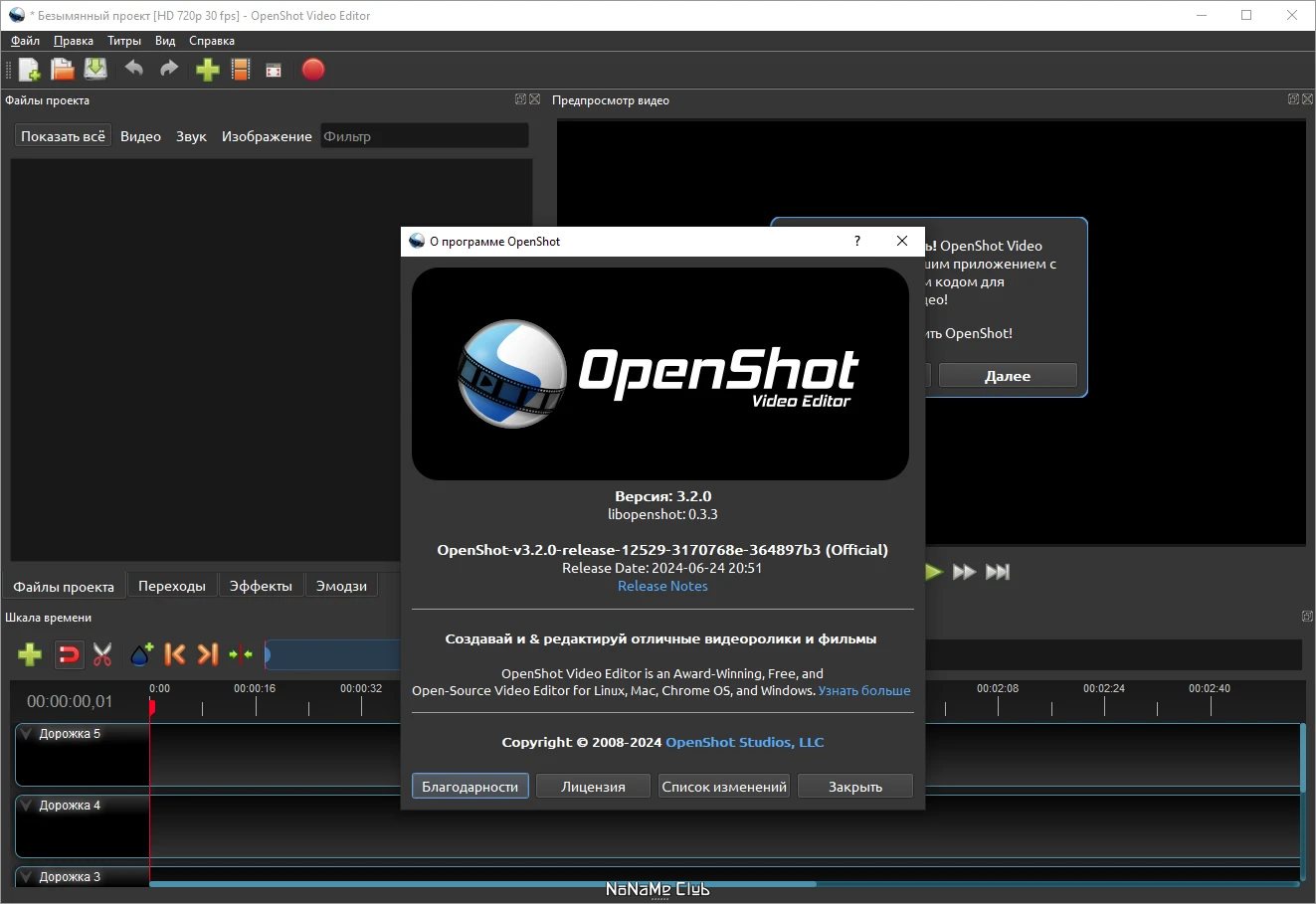Screen dimensions: 1316x904
Task: Click the timeline zoom slider handle
Action: [x=267, y=654]
